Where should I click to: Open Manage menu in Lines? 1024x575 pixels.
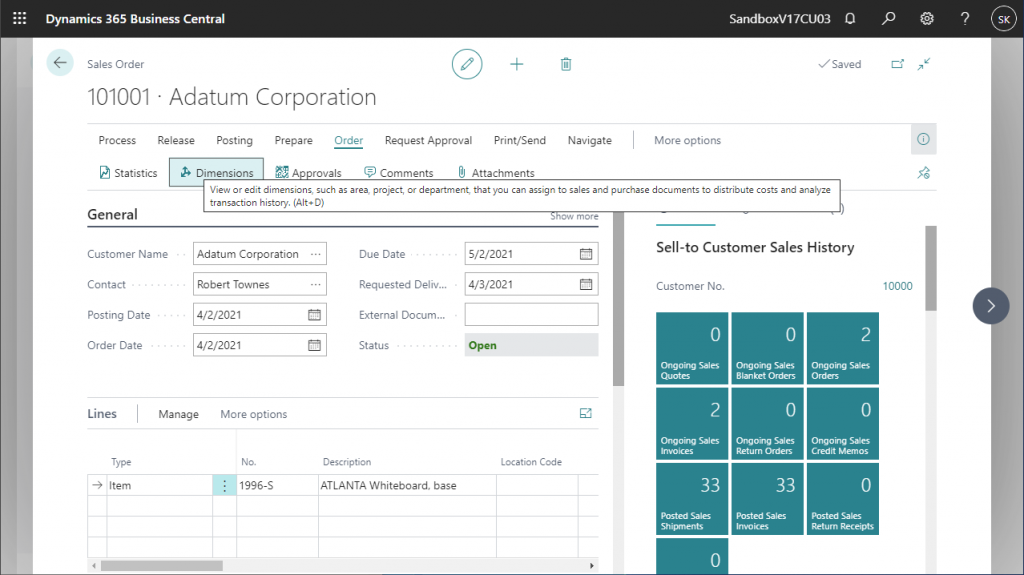(178, 414)
